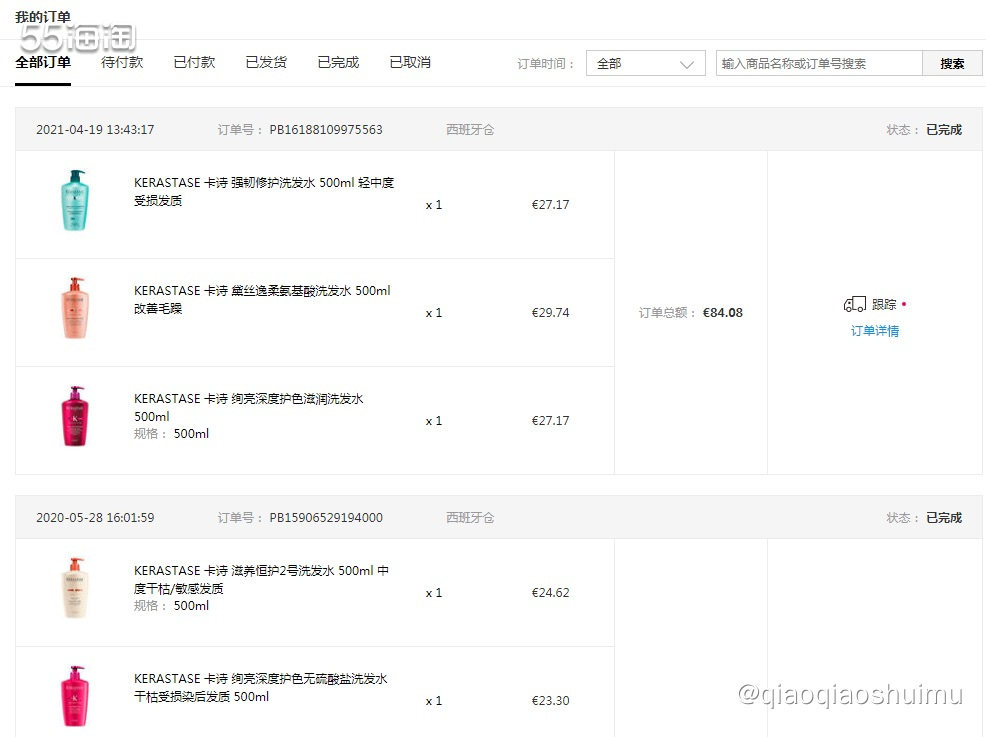Switch to the 已付款 tab
This screenshot has width=986, height=737.
(194, 62)
